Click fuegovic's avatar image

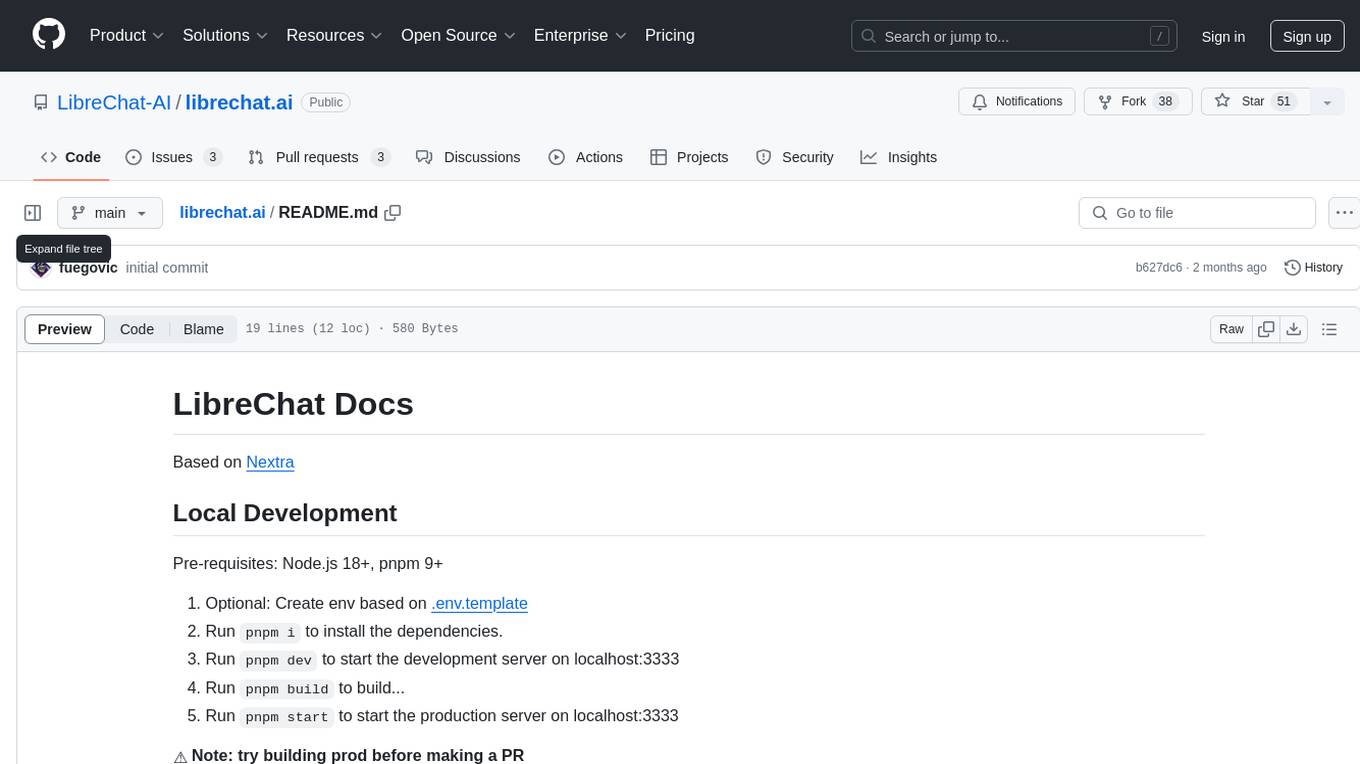(x=41, y=268)
